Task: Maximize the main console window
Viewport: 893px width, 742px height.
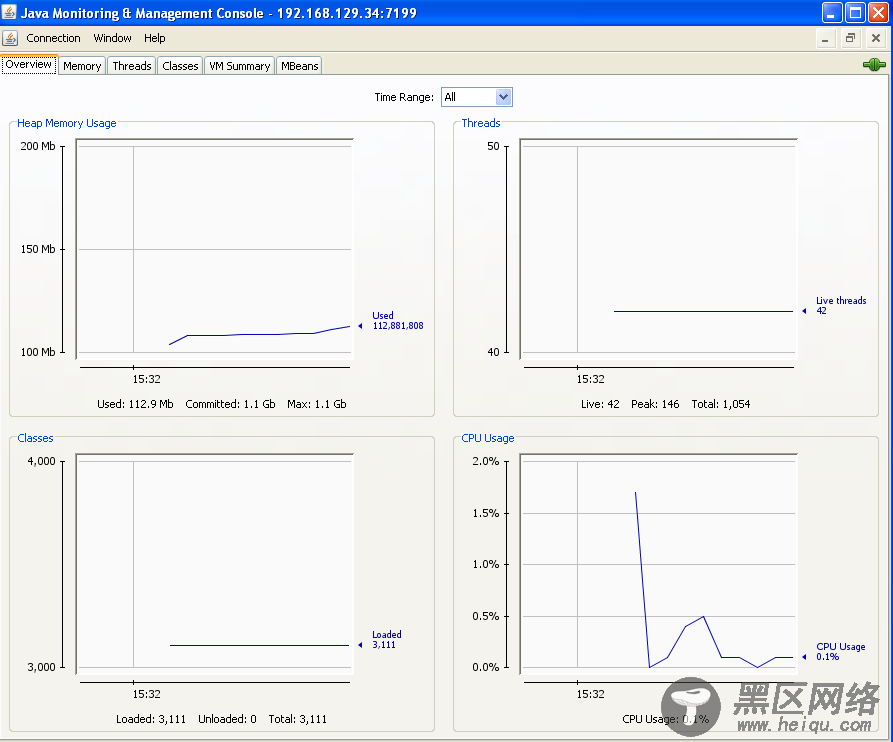Action: [x=855, y=13]
